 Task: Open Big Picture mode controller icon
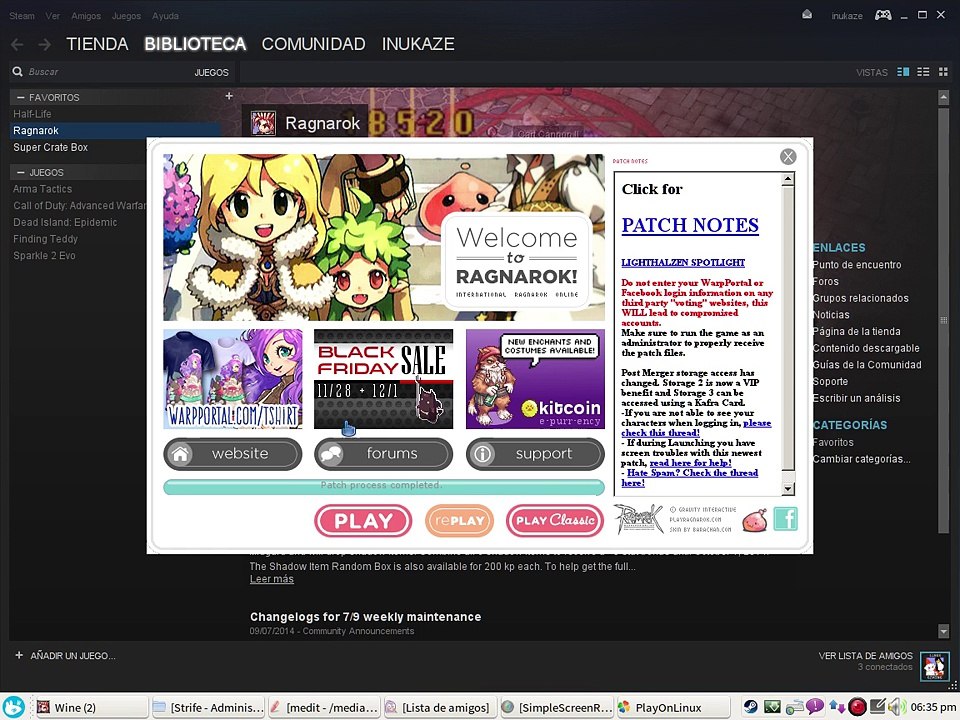pos(883,15)
